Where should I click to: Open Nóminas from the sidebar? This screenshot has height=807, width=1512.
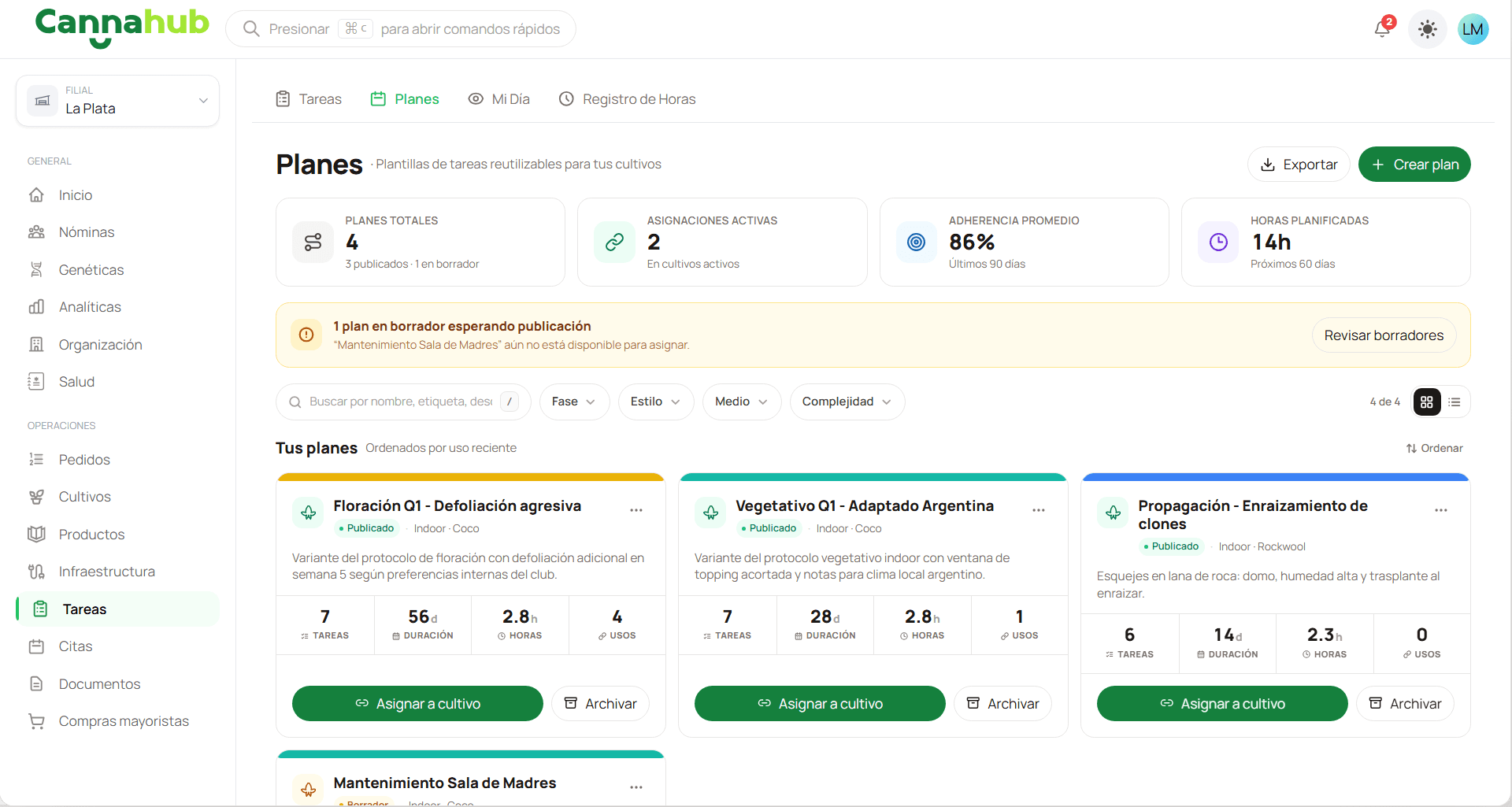117,232
